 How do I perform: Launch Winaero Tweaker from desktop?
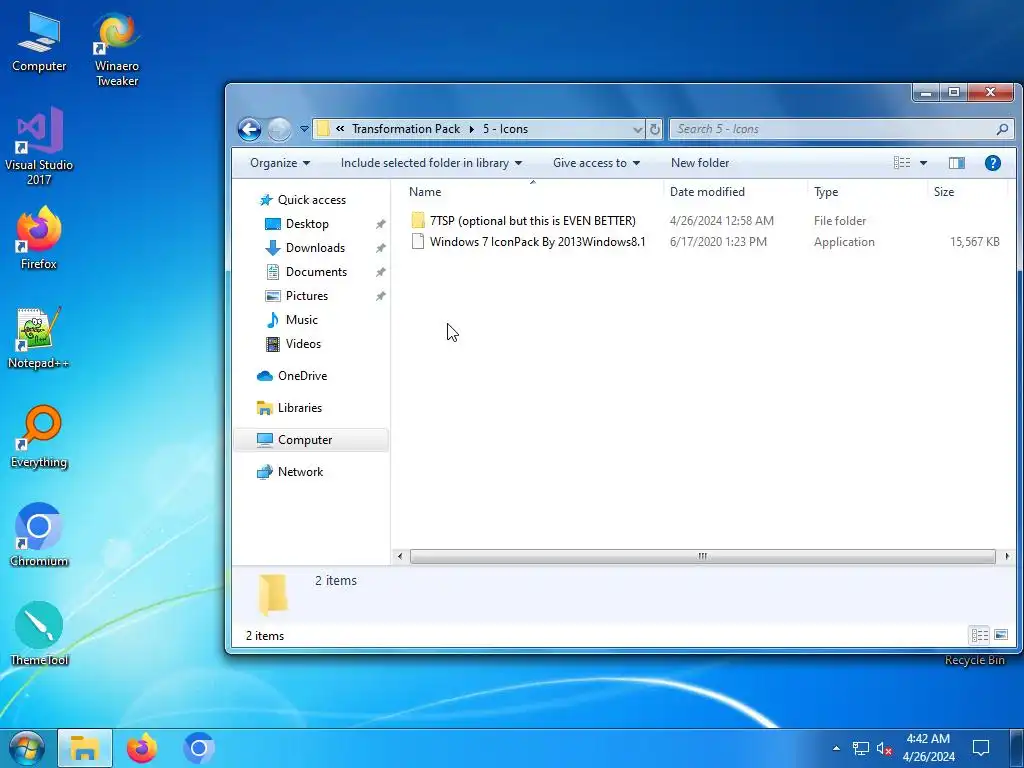pos(117,49)
